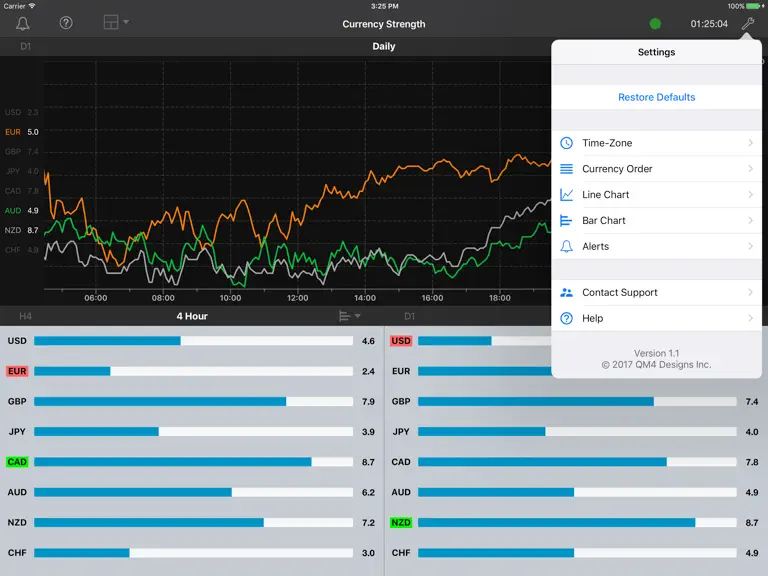Open the panel layout selector icon

click(116, 22)
